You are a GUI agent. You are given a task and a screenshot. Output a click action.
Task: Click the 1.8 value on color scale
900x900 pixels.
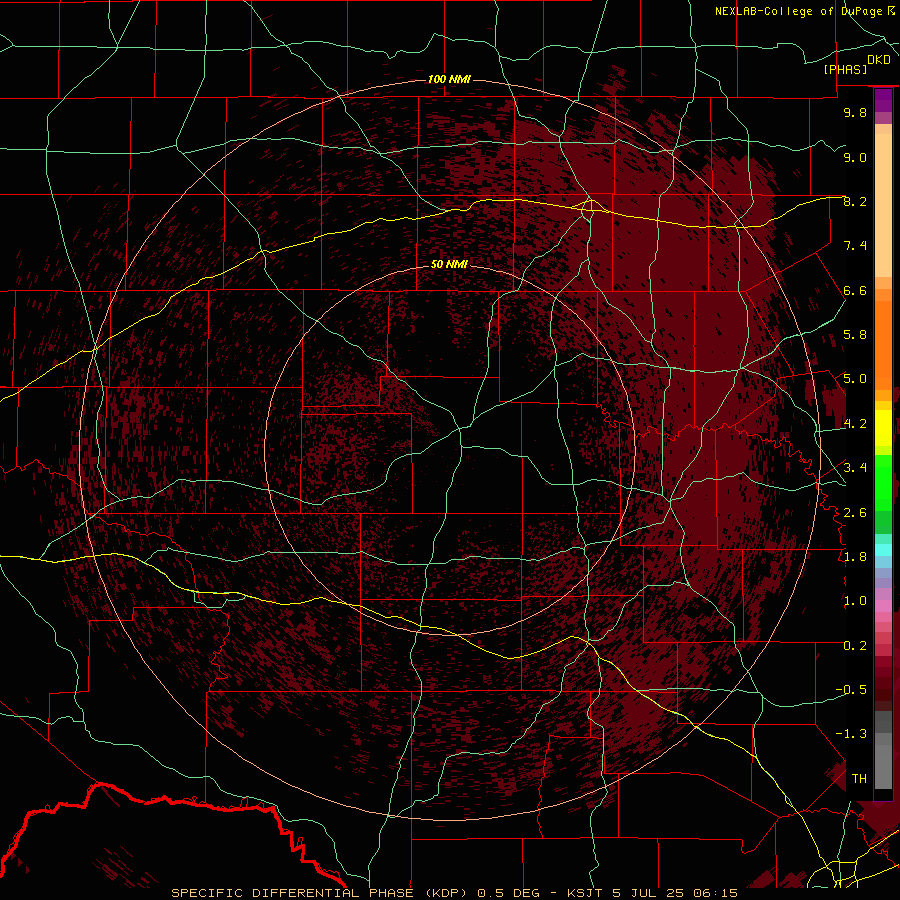(x=855, y=556)
